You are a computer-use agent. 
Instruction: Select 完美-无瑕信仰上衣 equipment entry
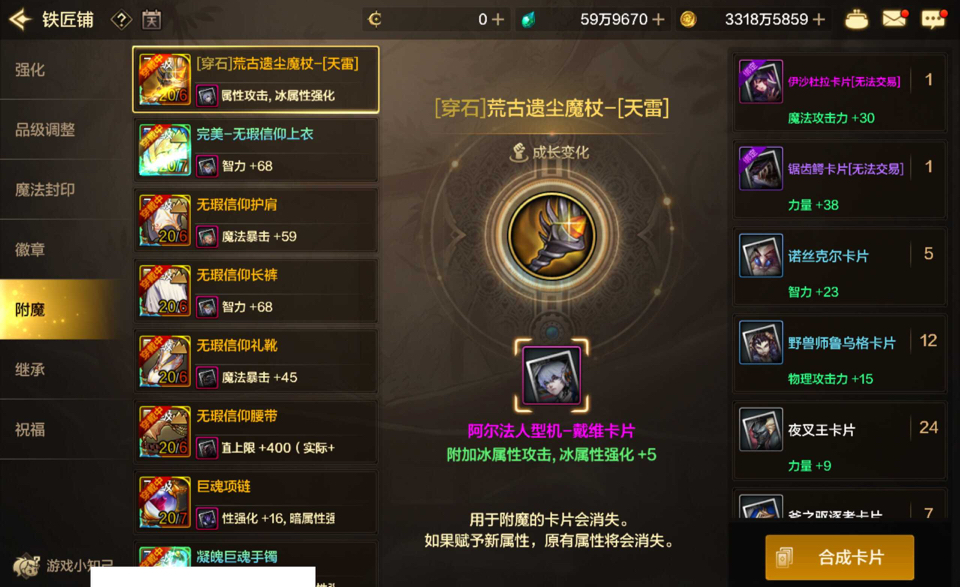click(255, 150)
